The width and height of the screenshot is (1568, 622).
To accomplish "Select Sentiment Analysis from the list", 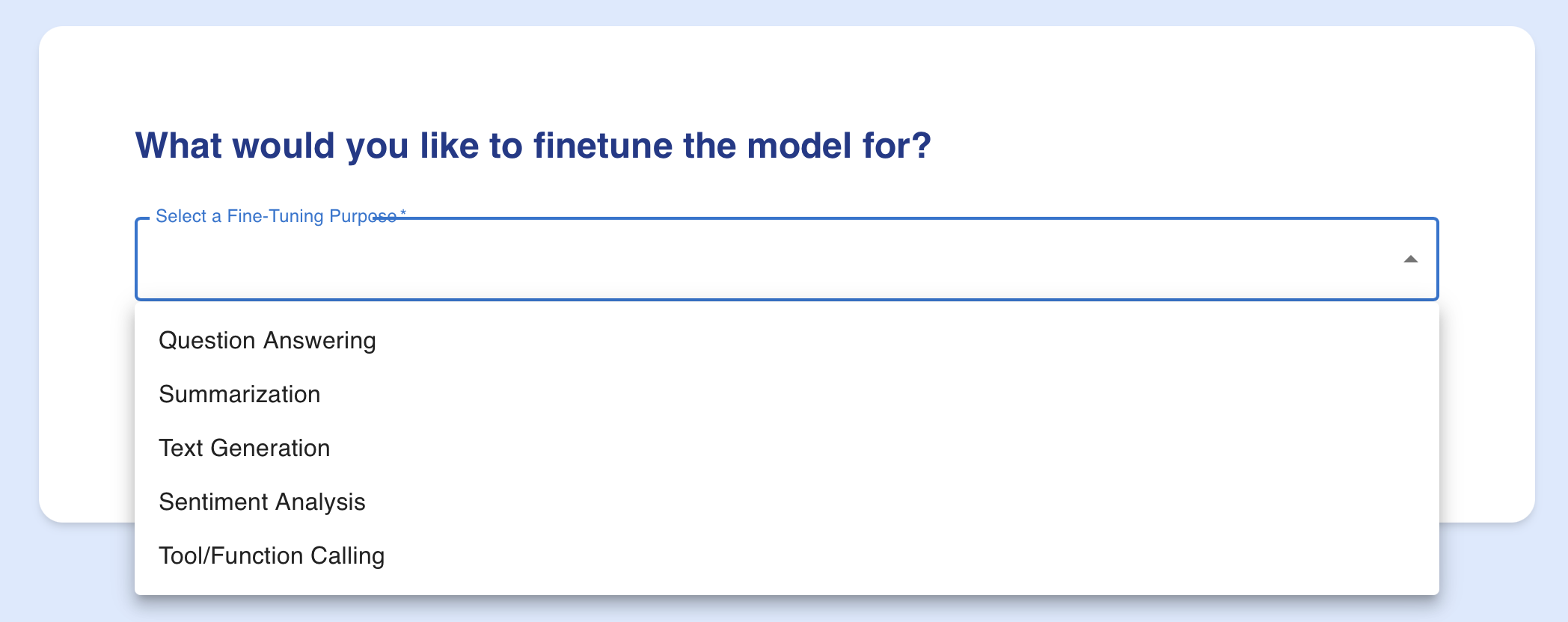I will (x=262, y=502).
